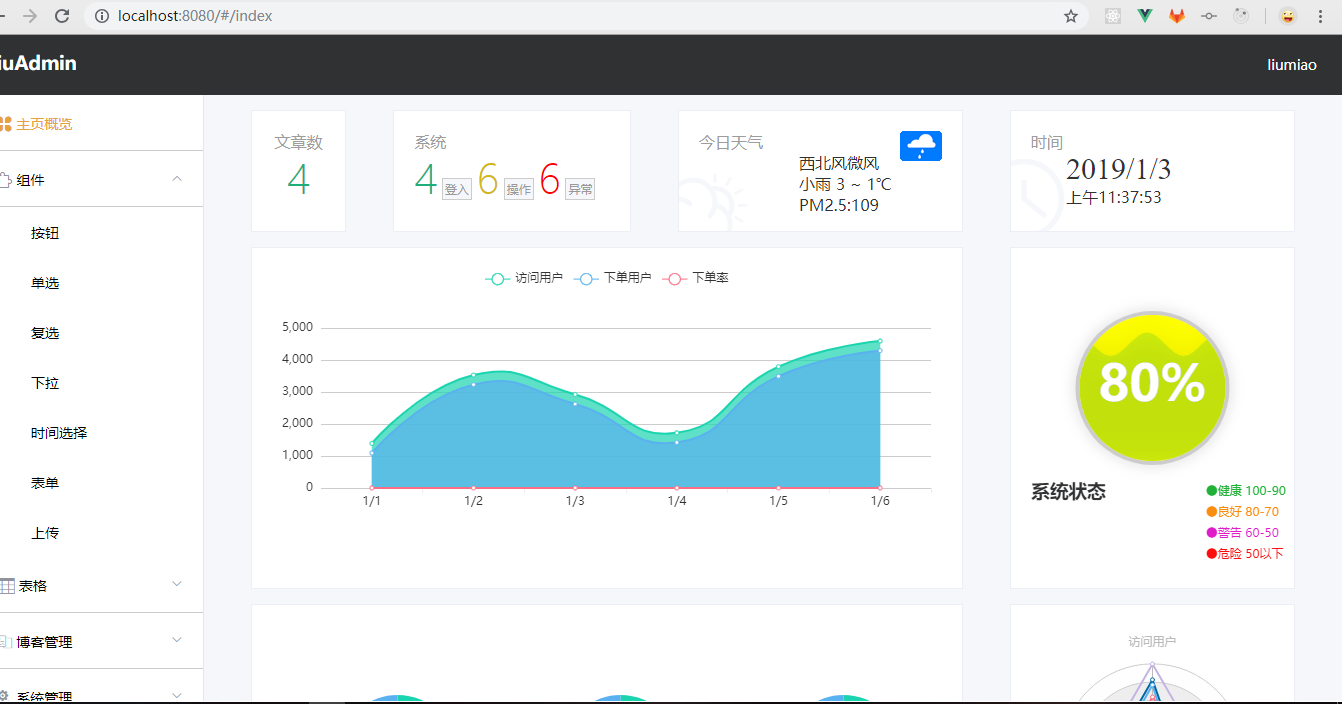This screenshot has width=1342, height=704.
Task: Click the 操作 tag
Action: tap(519, 190)
